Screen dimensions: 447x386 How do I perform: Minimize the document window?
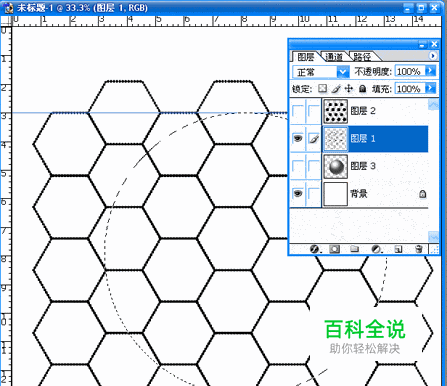408,8
